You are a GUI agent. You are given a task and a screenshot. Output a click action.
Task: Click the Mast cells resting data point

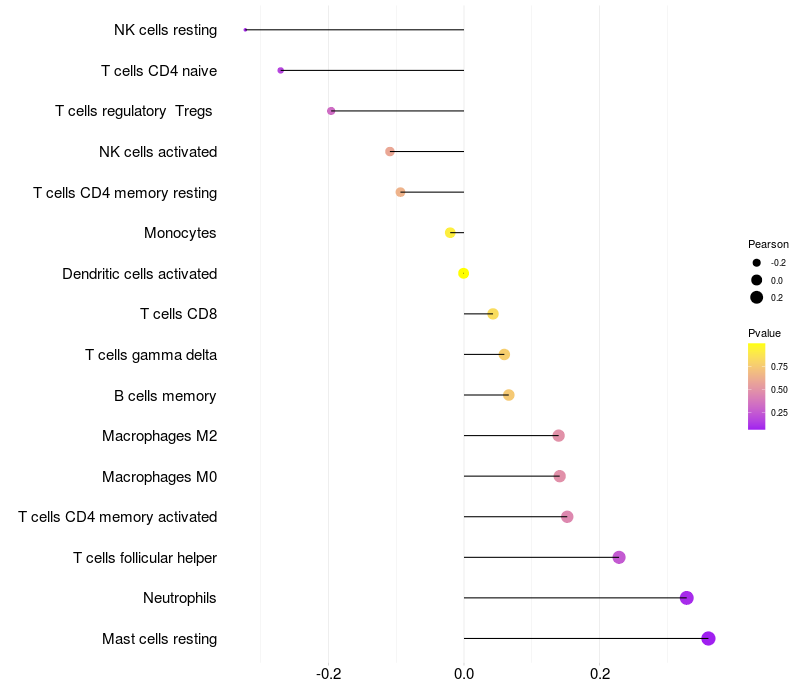click(x=708, y=638)
